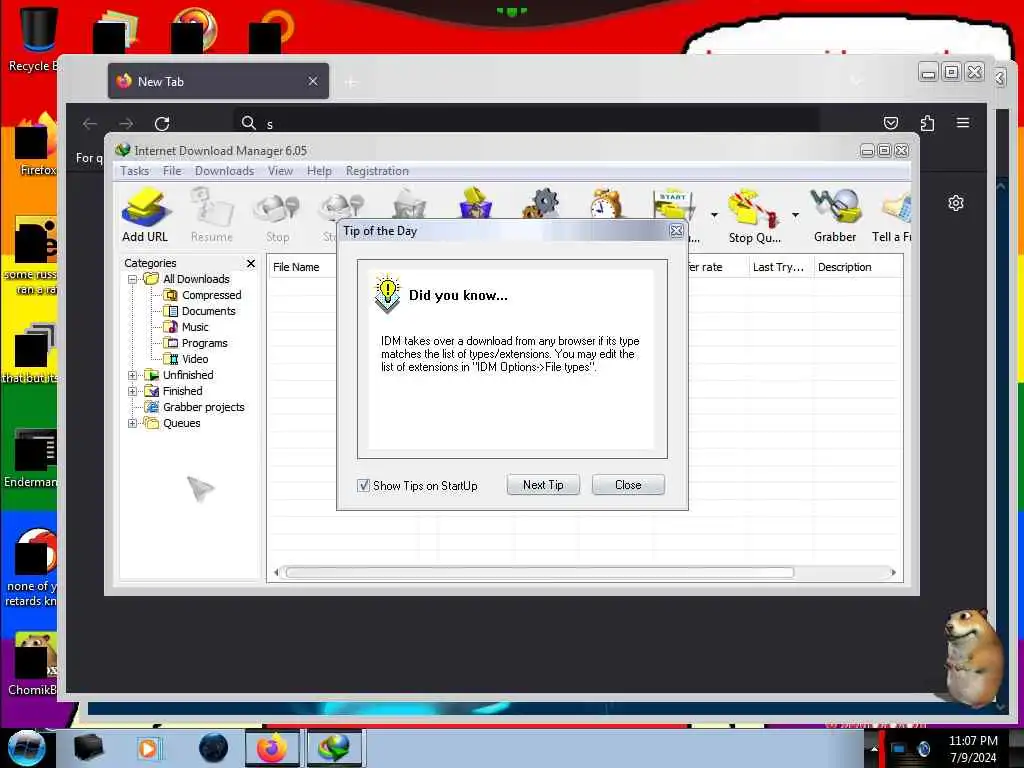Click right arrow of download list scrollbar

point(893,573)
